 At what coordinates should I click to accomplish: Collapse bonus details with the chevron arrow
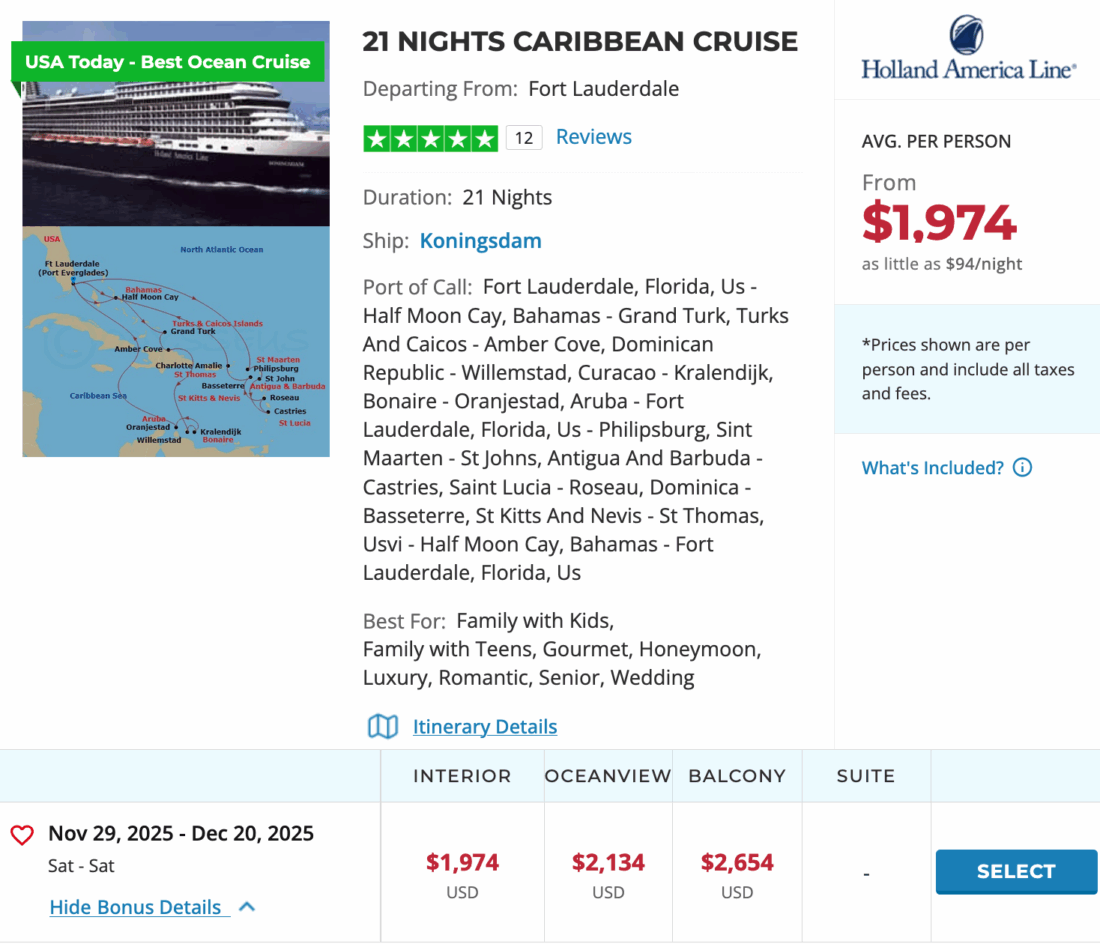tap(248, 907)
